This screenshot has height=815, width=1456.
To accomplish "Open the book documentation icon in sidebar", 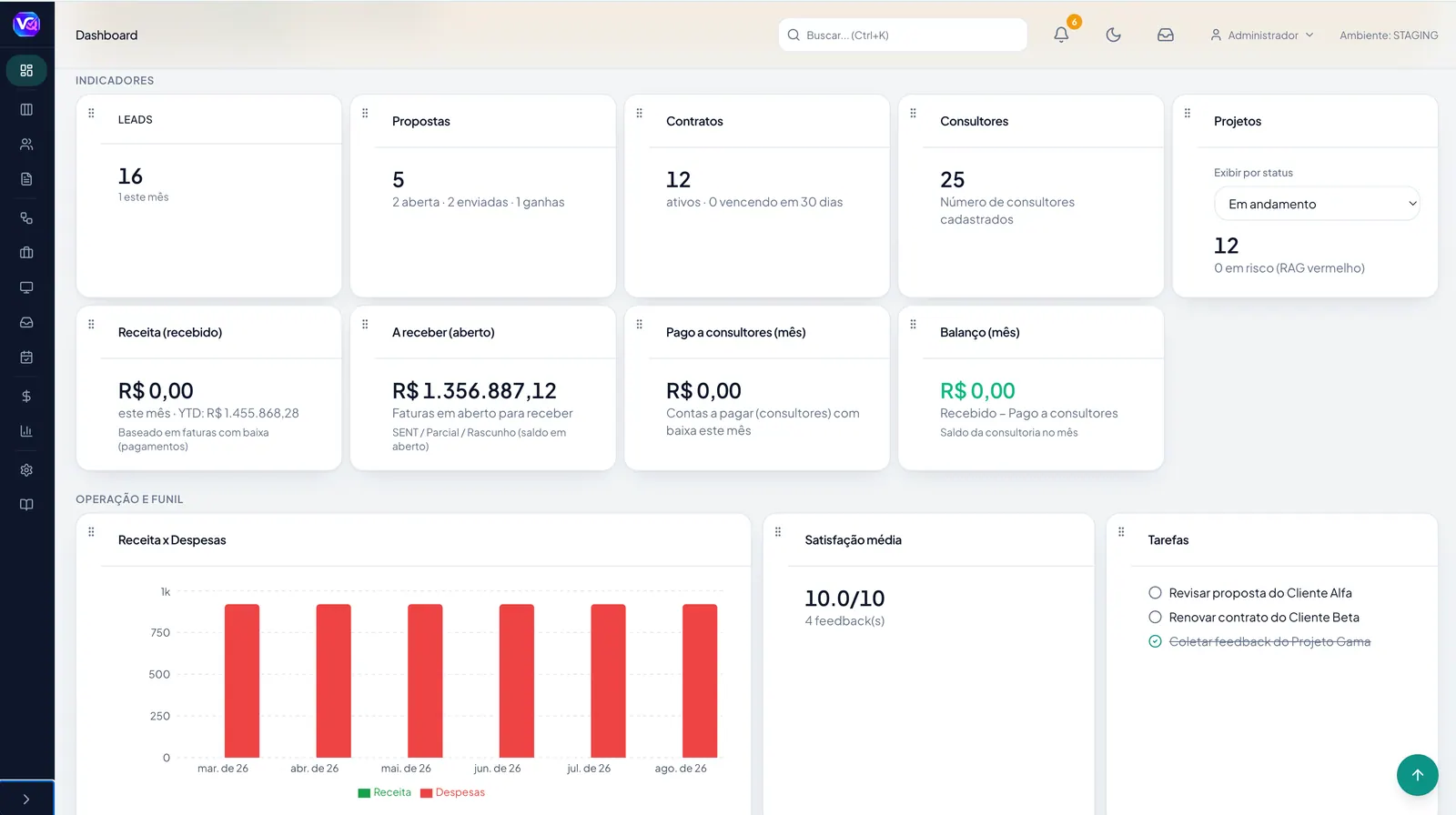I will click(26, 505).
